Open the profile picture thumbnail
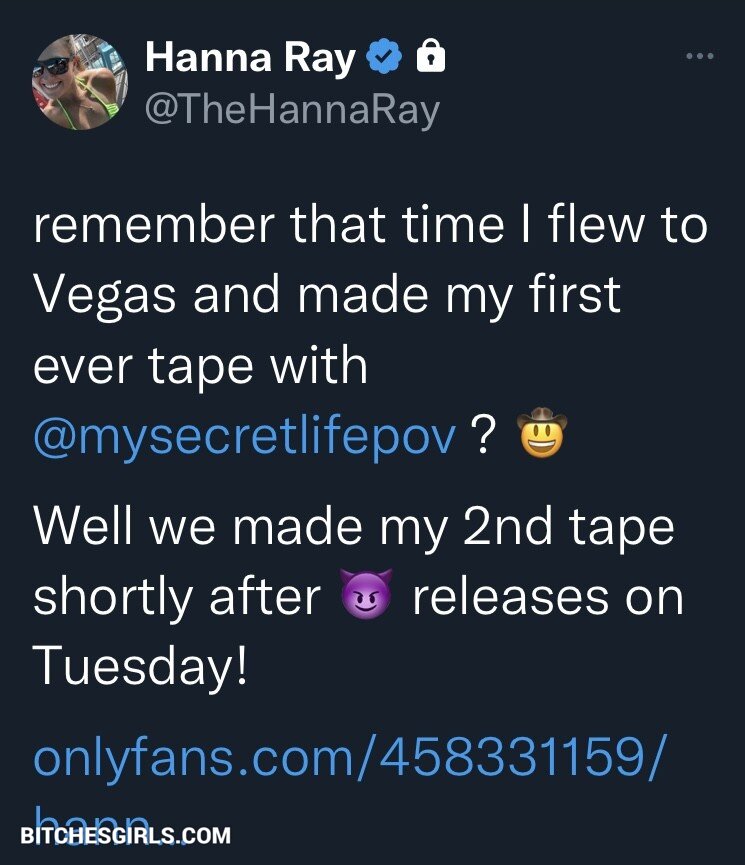The width and height of the screenshot is (745, 865). pyautogui.click(x=79, y=83)
